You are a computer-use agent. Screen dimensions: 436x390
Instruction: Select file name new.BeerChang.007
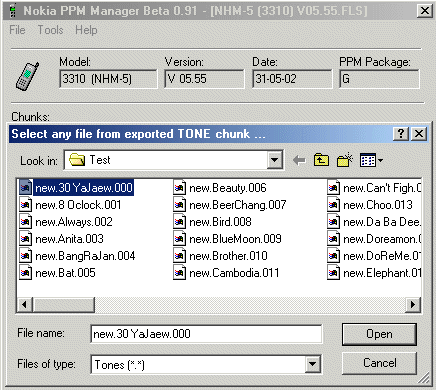(238, 205)
